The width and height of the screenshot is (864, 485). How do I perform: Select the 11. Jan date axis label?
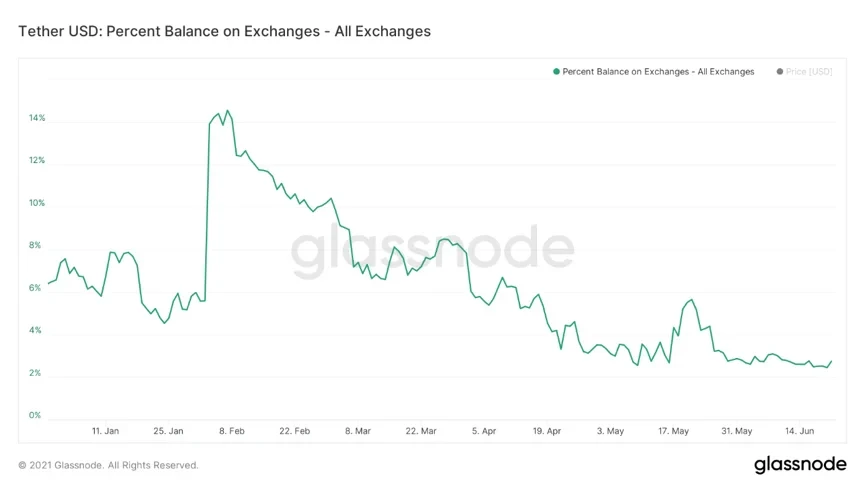(105, 431)
